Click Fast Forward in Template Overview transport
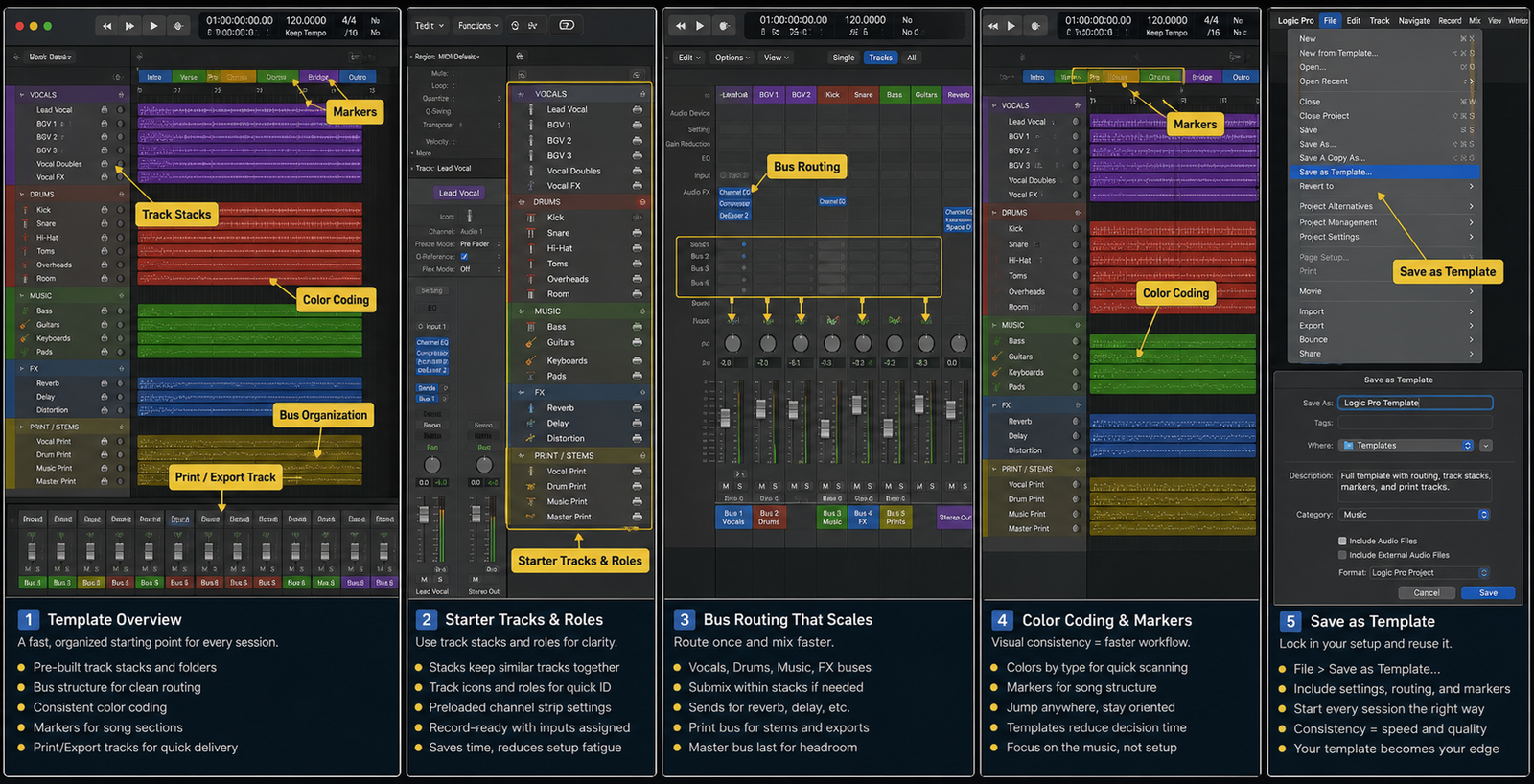The width and height of the screenshot is (1534, 784). pyautogui.click(x=129, y=26)
